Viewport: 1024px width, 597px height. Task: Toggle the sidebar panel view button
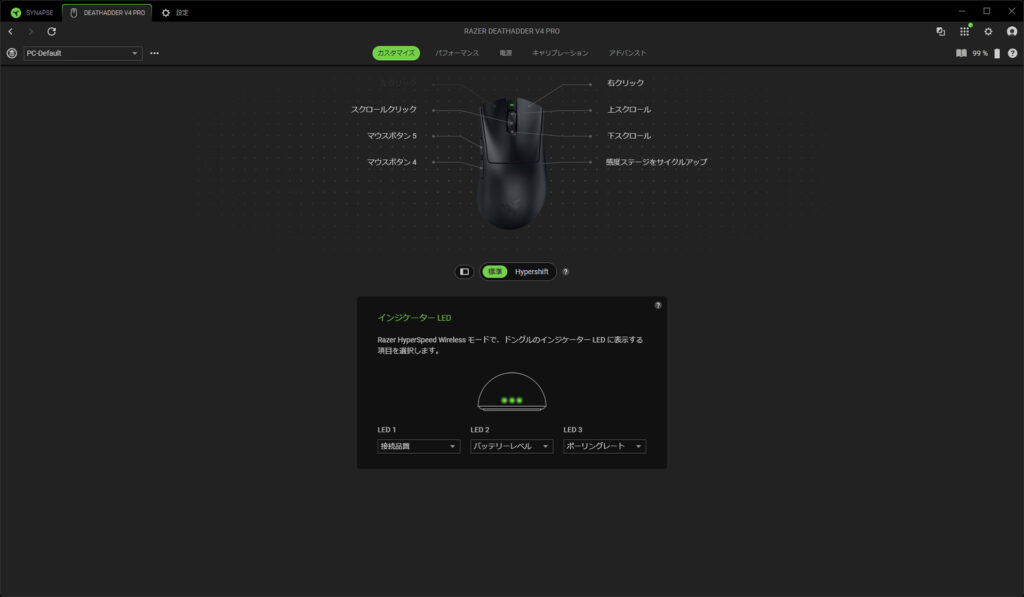(464, 272)
